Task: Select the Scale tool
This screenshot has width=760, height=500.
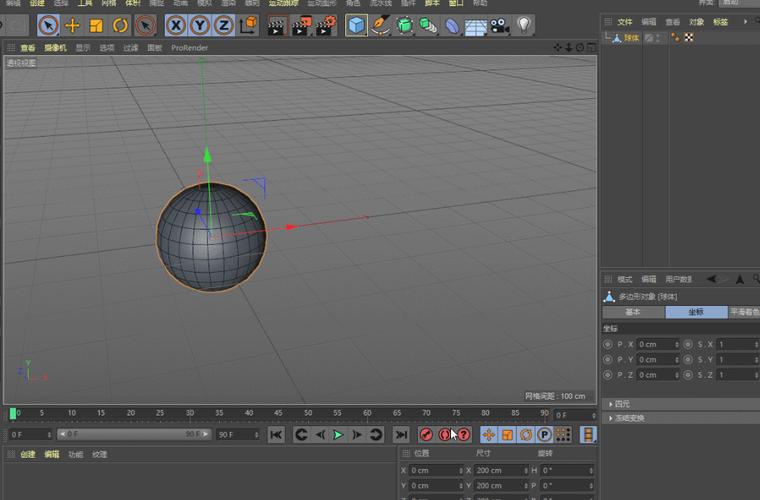Action: coord(96,25)
